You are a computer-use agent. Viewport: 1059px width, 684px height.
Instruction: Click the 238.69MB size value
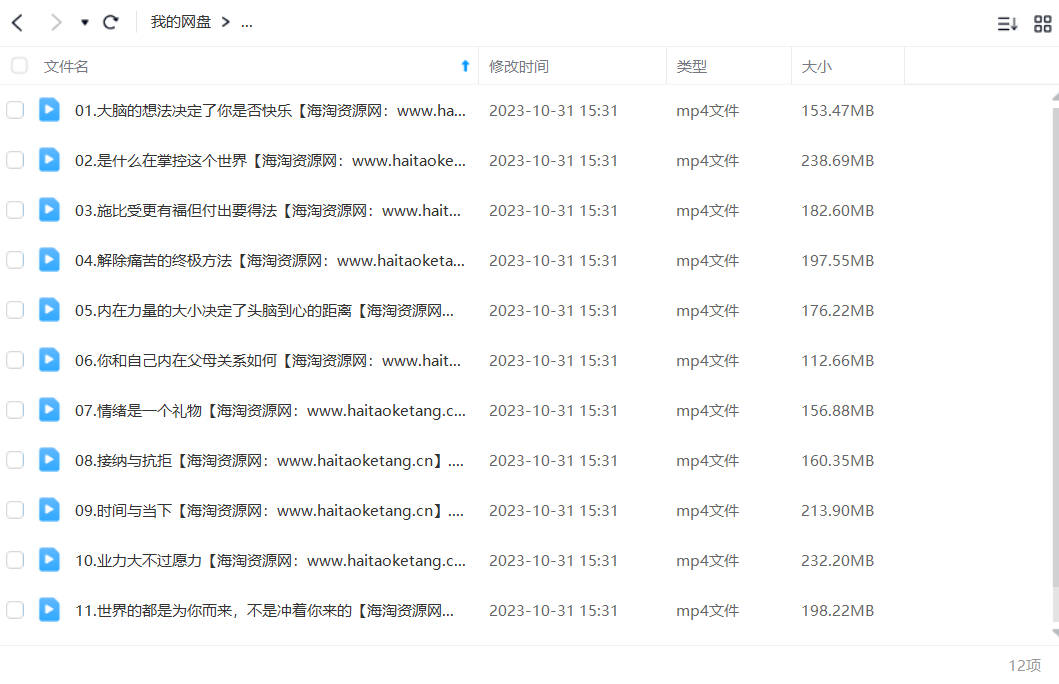837,161
